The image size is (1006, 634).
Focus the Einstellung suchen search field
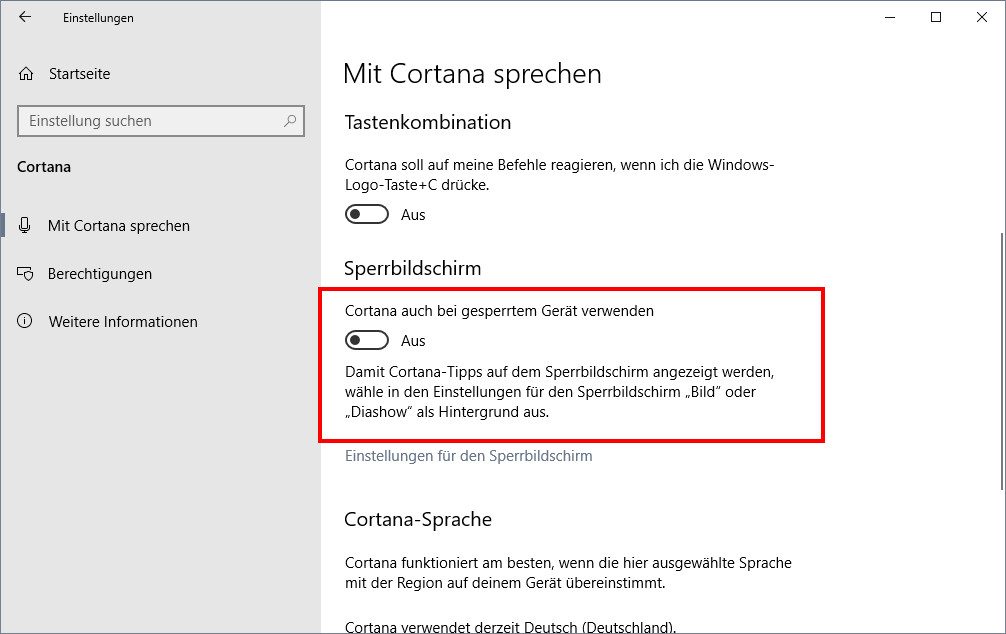coord(160,121)
